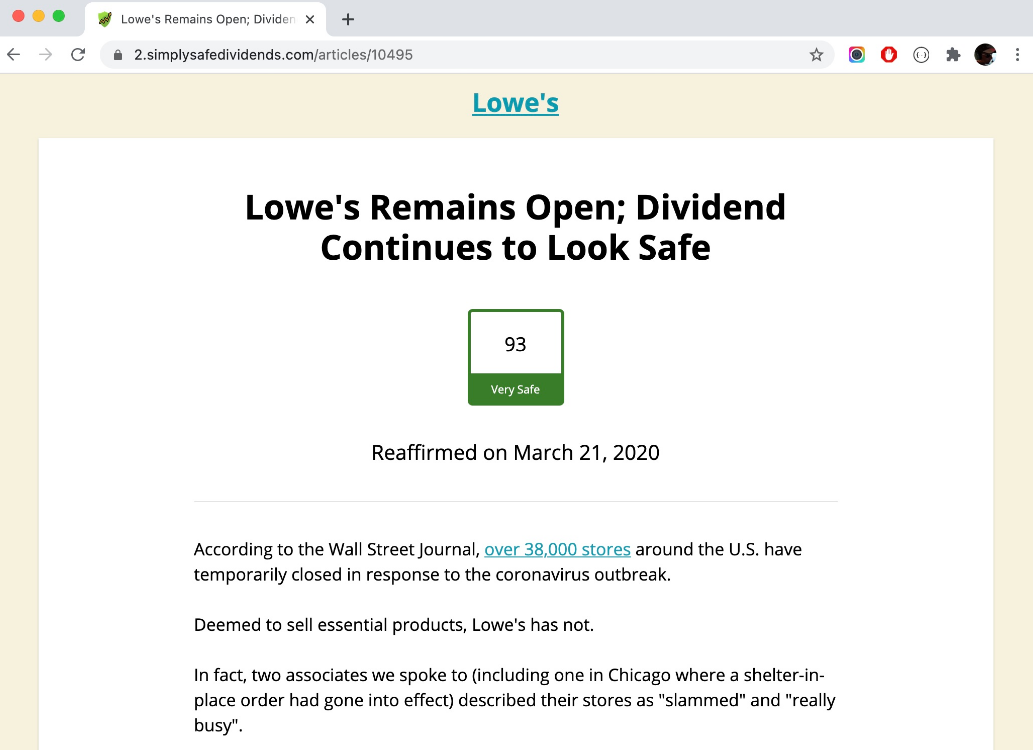The image size is (1033, 750).
Task: Open Chrome's three-dot menu
Action: [x=1017, y=55]
